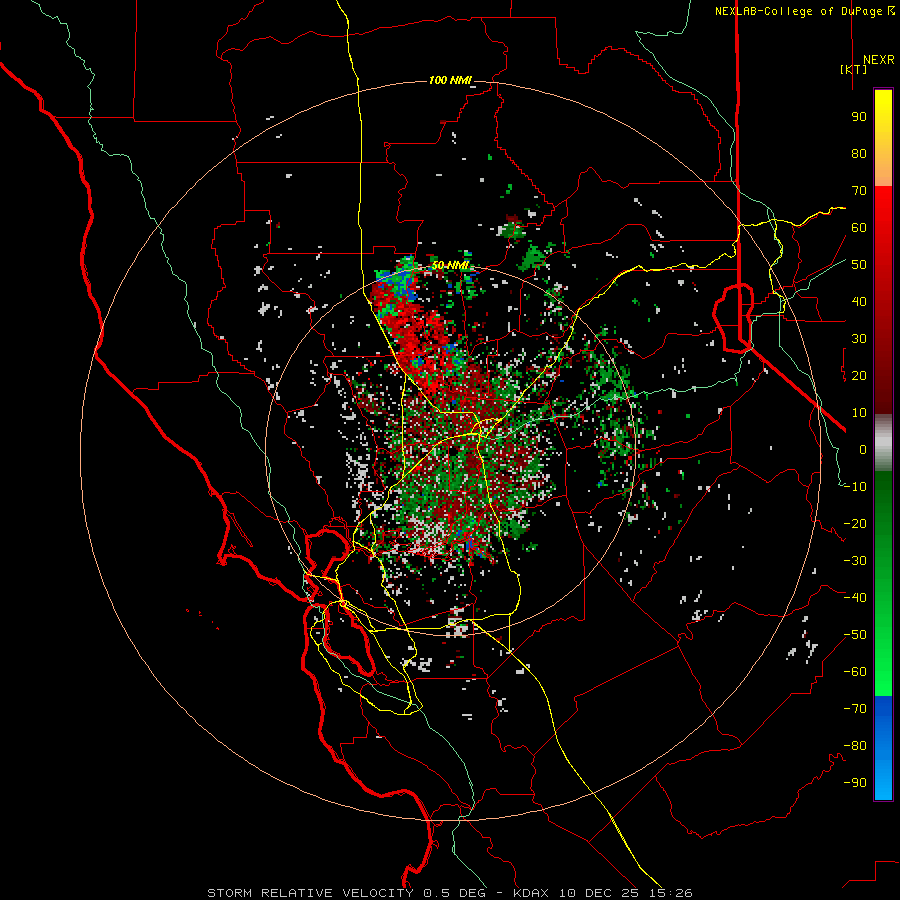Click the -40 value on velocity scale
The height and width of the screenshot is (900, 900).
[x=855, y=598]
